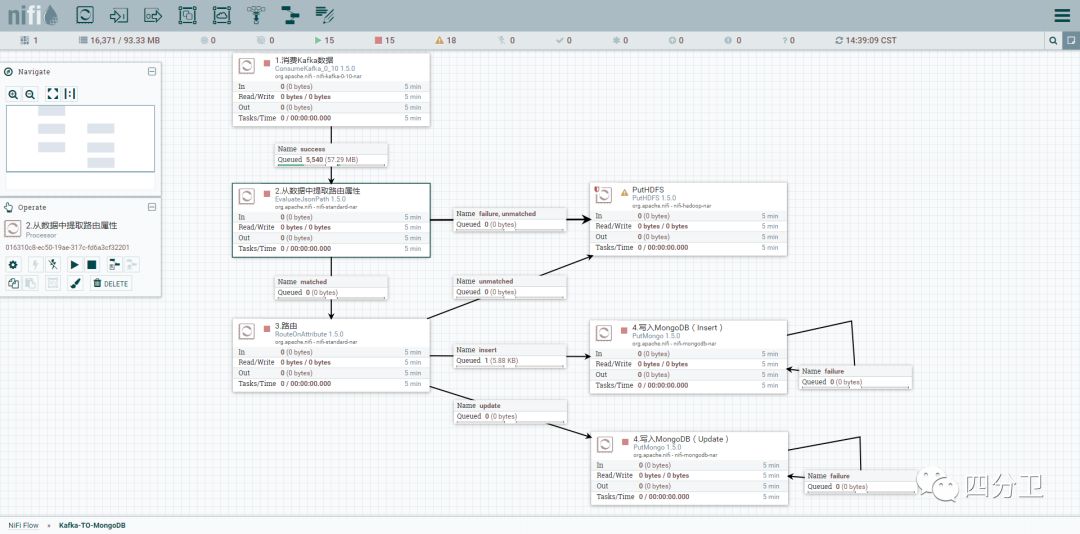Select the Template toolbar icon
The width and height of the screenshot is (1080, 534).
290,15
